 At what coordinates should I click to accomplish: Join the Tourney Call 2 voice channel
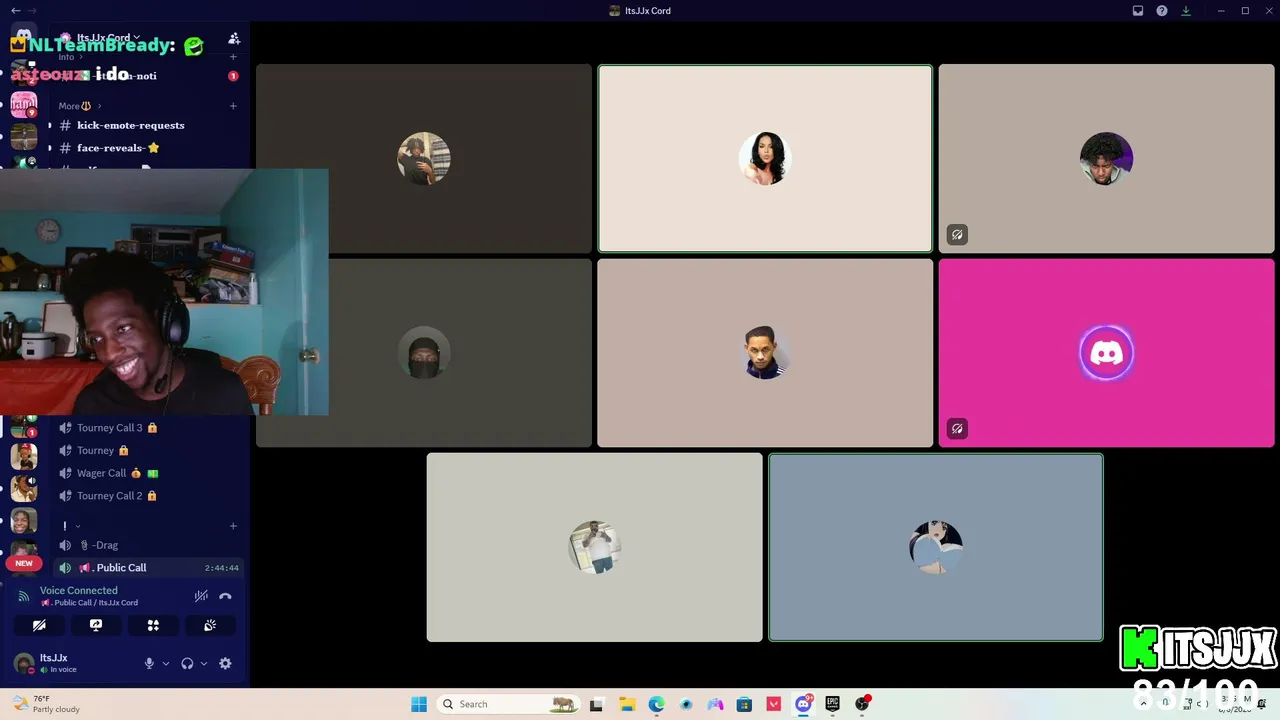pyautogui.click(x=148, y=496)
